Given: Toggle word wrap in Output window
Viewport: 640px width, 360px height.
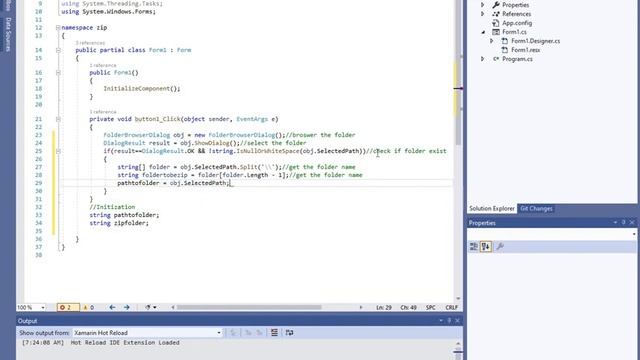Looking at the screenshot, I should [x=289, y=333].
